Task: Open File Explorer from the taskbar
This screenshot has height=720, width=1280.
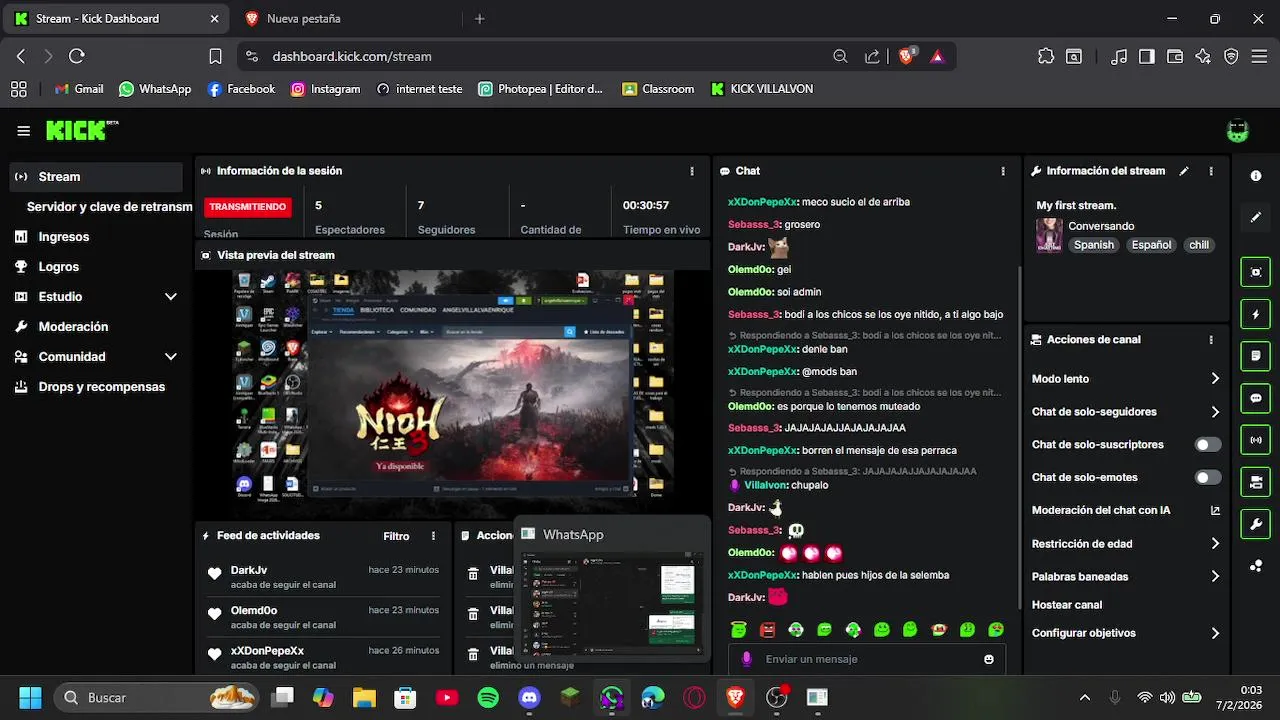Action: point(363,697)
